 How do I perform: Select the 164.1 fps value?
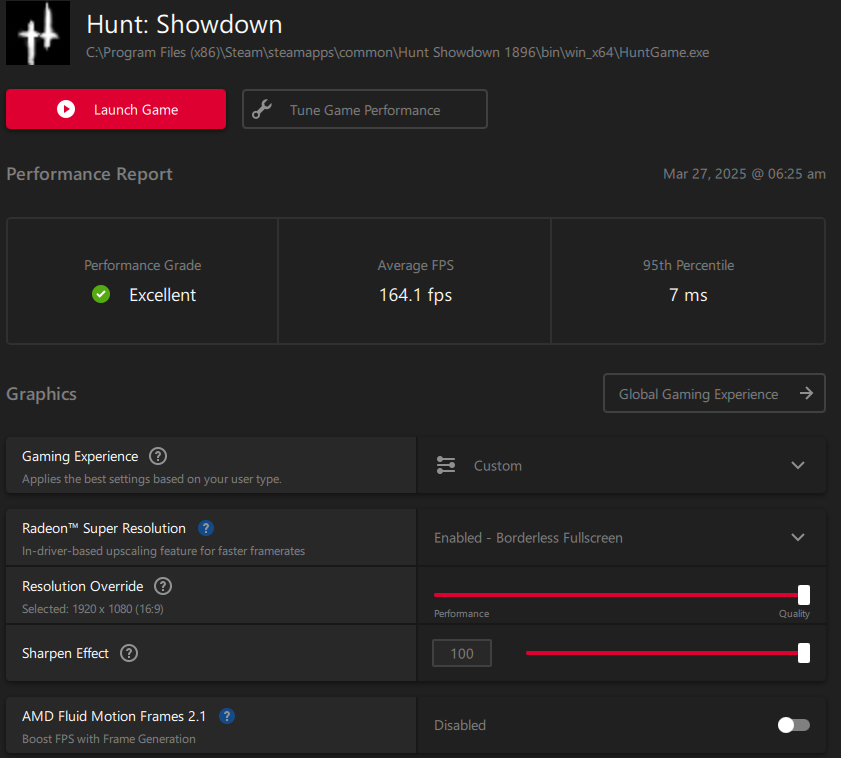[x=415, y=295]
